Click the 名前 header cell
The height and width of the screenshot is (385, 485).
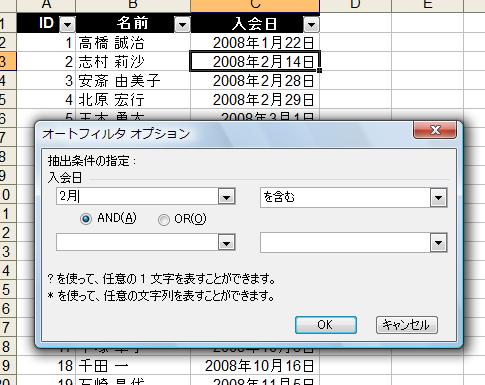coord(133,23)
